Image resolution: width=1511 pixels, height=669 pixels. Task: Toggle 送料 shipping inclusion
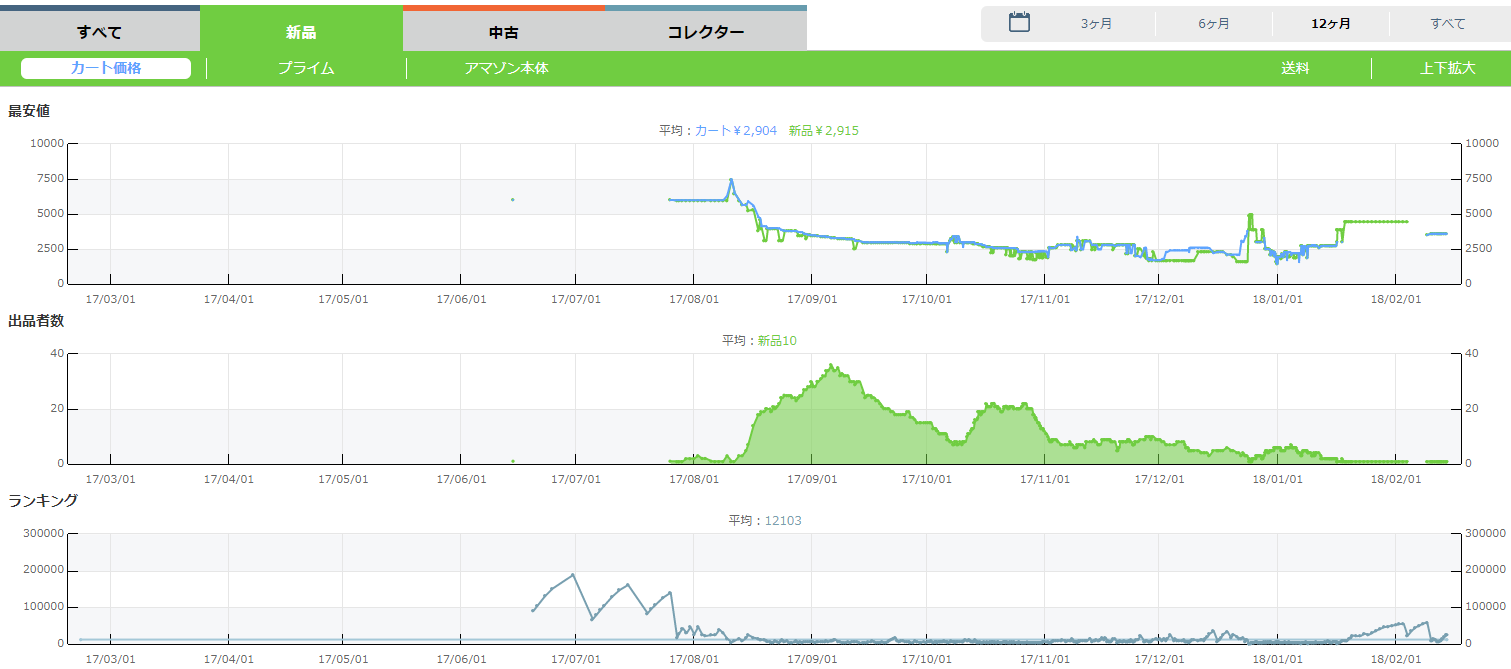point(1295,68)
